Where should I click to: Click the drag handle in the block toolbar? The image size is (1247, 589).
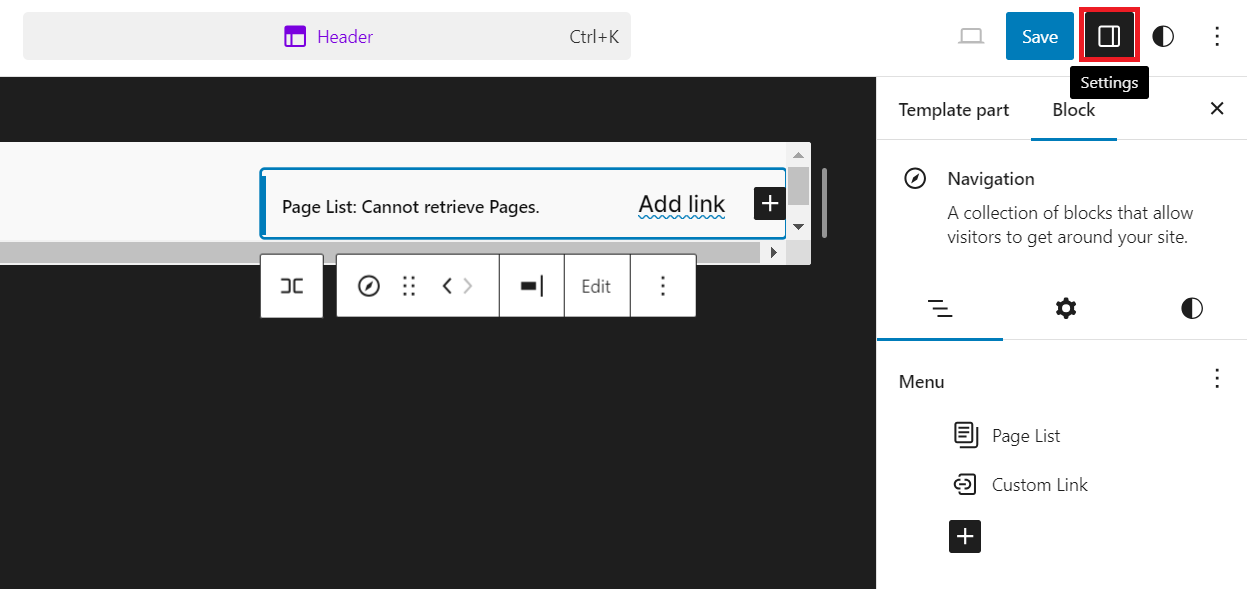pyautogui.click(x=408, y=285)
